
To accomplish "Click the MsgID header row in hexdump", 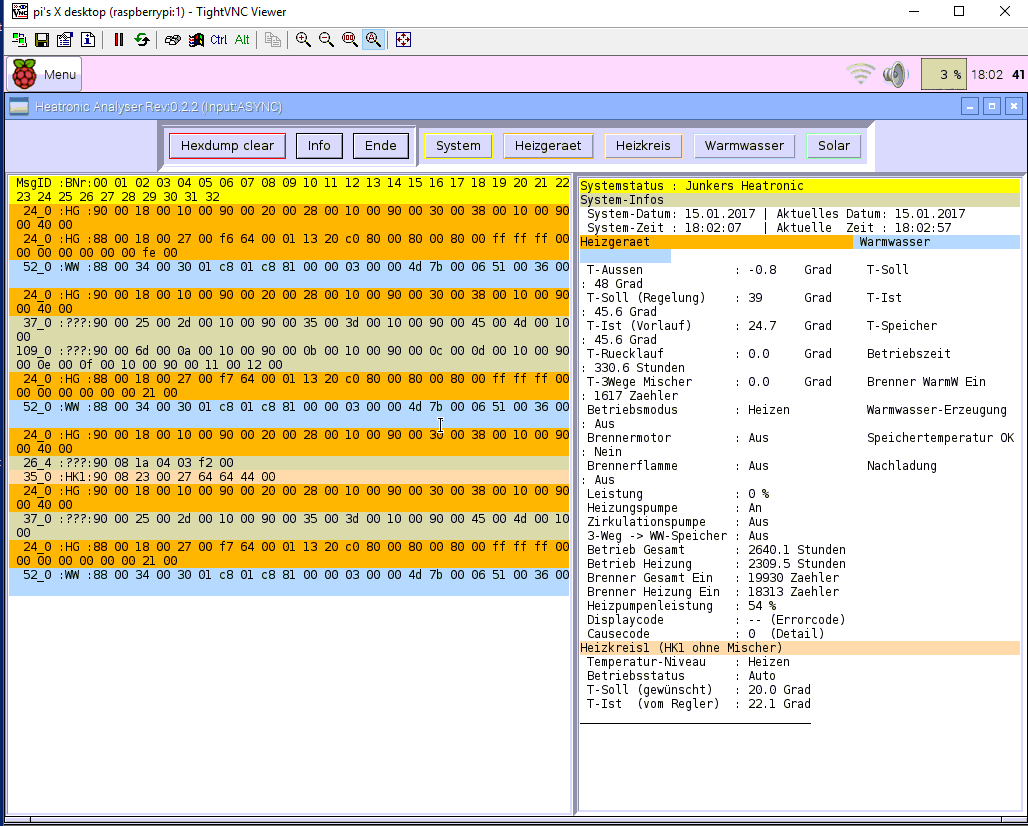I will coord(289,189).
